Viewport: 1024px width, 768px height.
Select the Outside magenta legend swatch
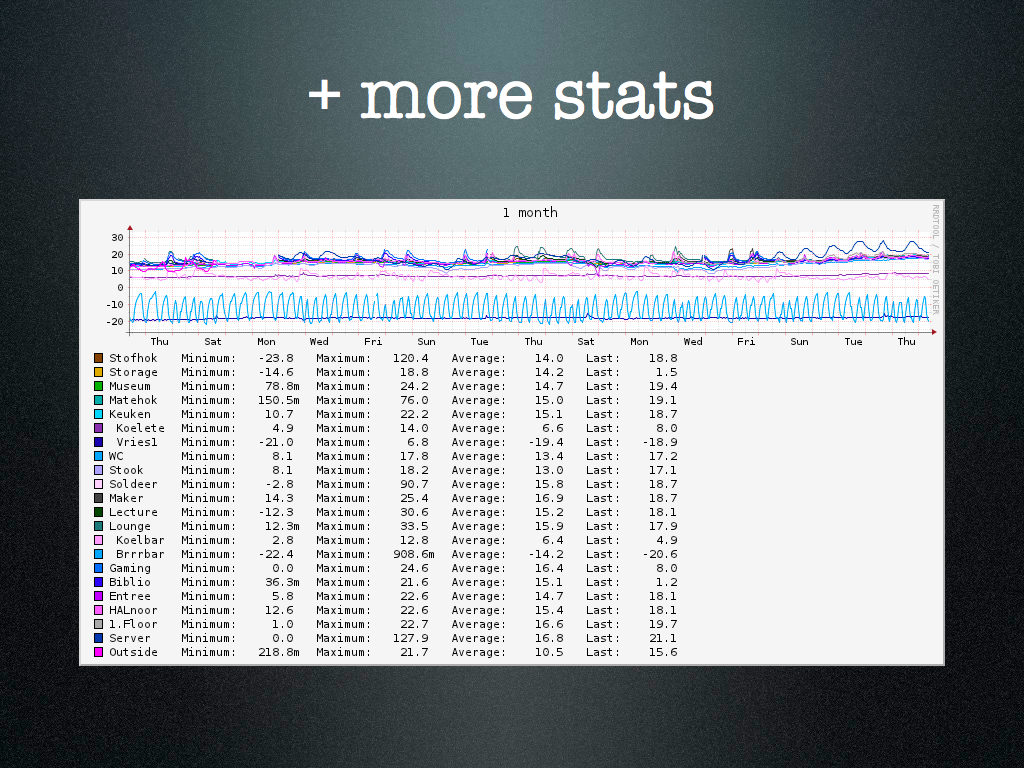(x=98, y=652)
